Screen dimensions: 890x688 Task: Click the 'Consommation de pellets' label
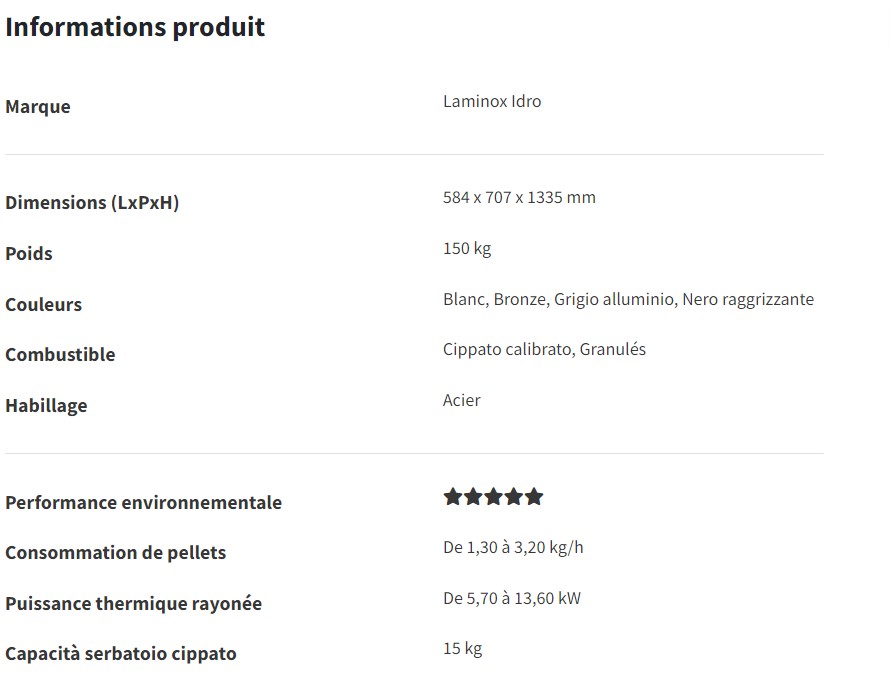(x=116, y=553)
